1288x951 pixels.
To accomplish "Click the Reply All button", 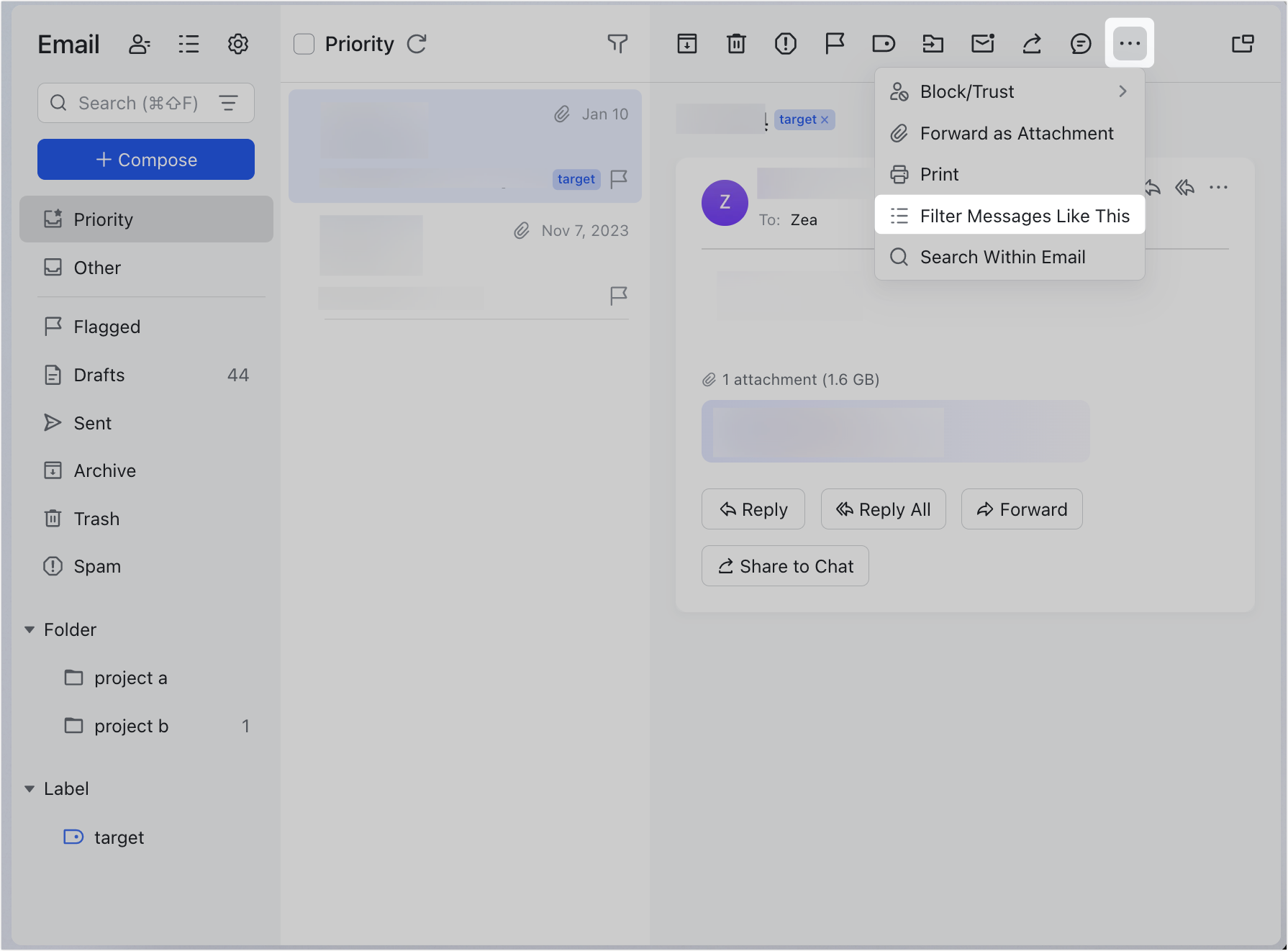I will [x=883, y=509].
